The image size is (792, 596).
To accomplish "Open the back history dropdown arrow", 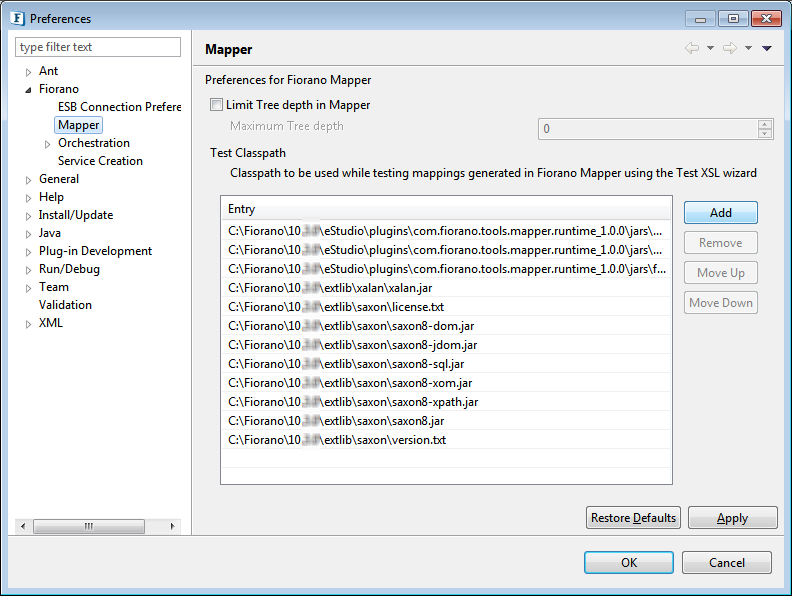I will pyautogui.click(x=710, y=49).
